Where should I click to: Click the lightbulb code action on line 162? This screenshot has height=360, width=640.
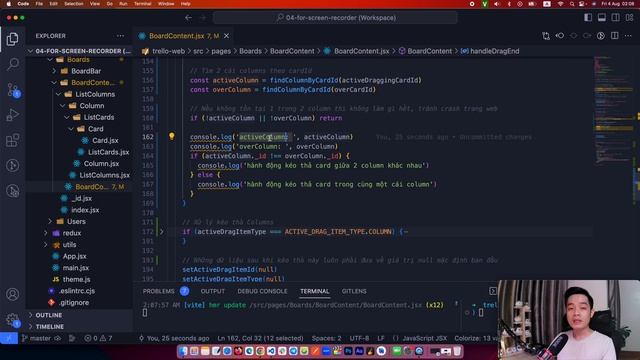point(172,136)
